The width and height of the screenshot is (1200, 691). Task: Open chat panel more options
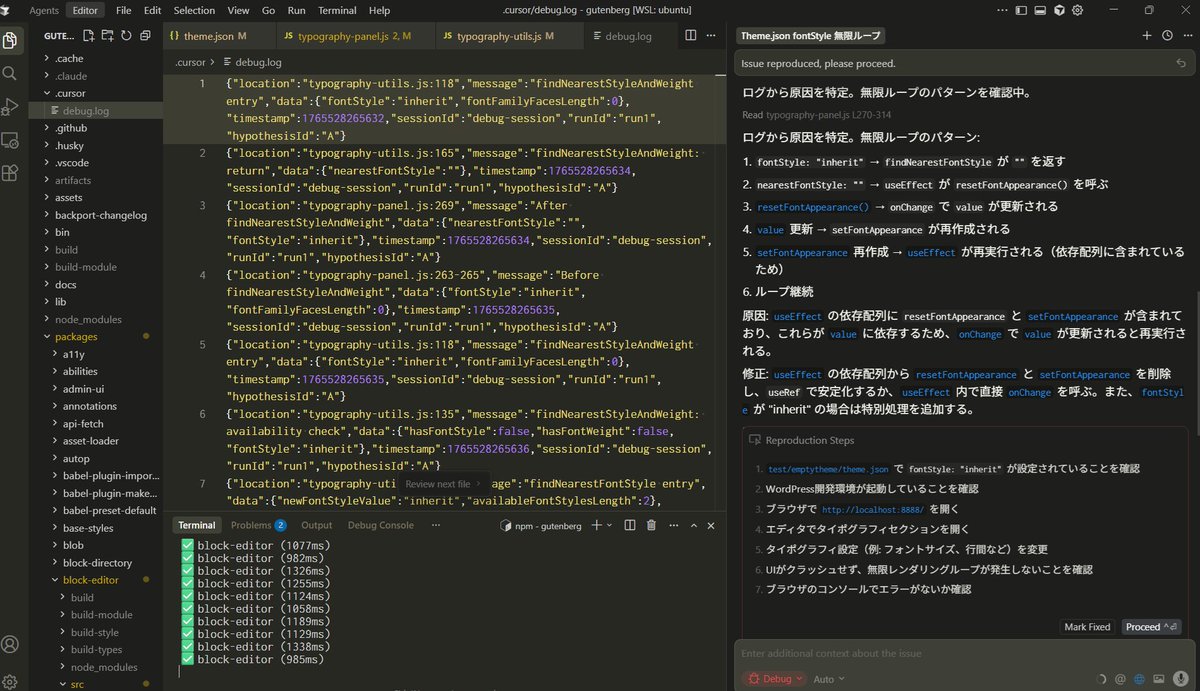click(x=1186, y=35)
